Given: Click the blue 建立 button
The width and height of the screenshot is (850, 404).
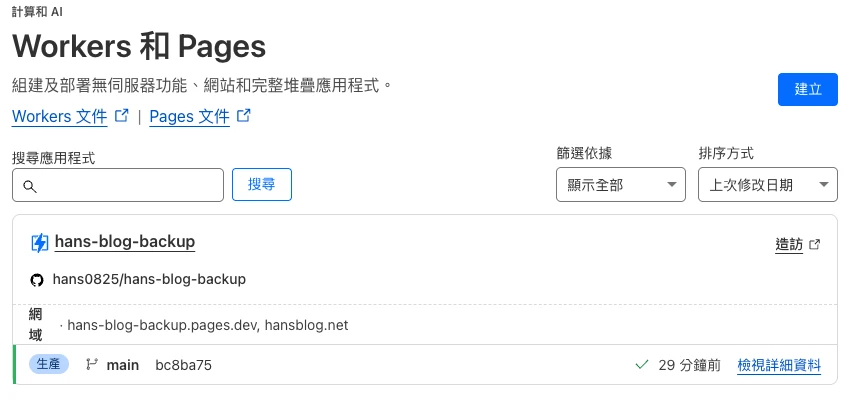Looking at the screenshot, I should tap(808, 89).
